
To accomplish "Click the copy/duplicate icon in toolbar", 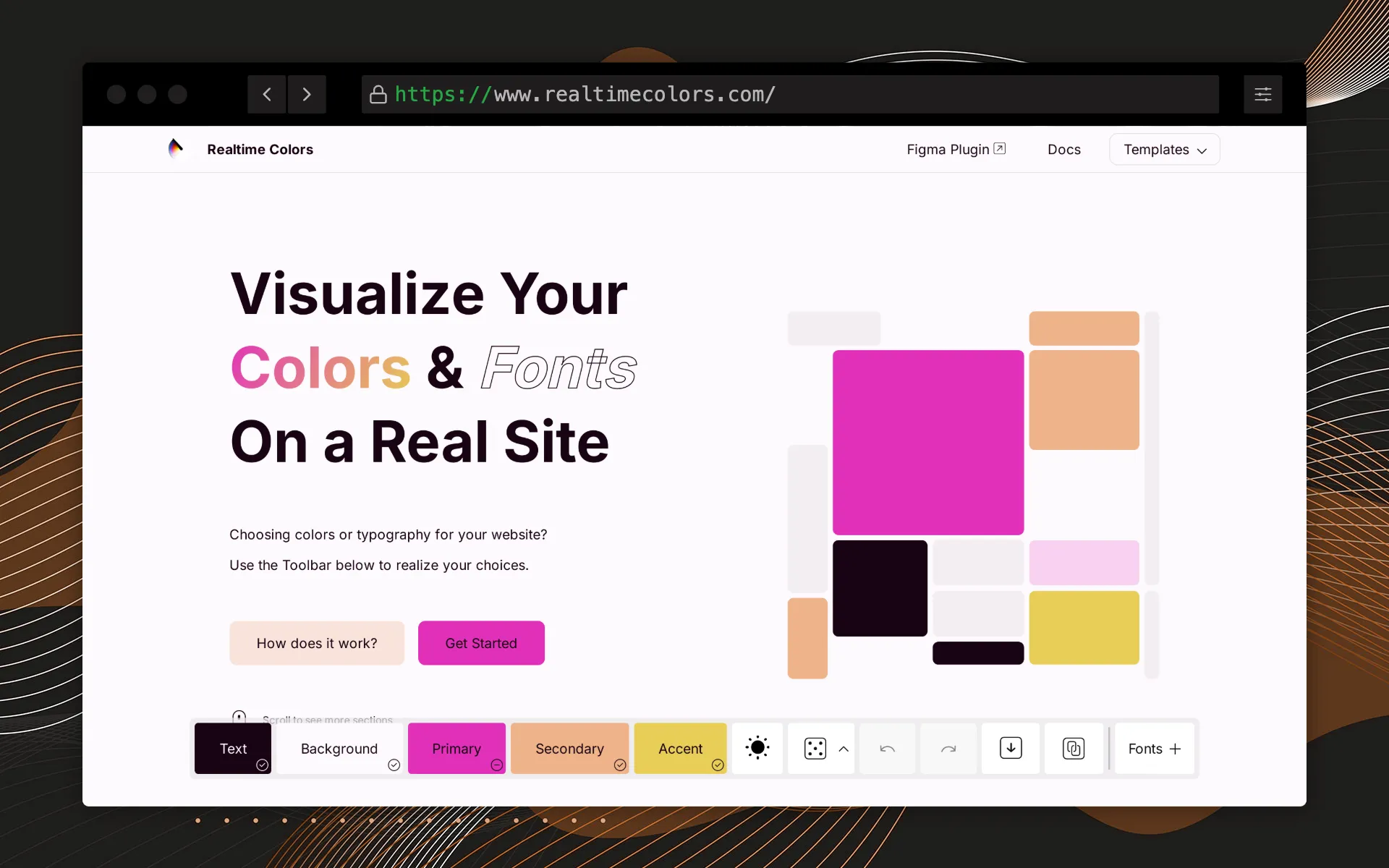I will click(x=1073, y=748).
